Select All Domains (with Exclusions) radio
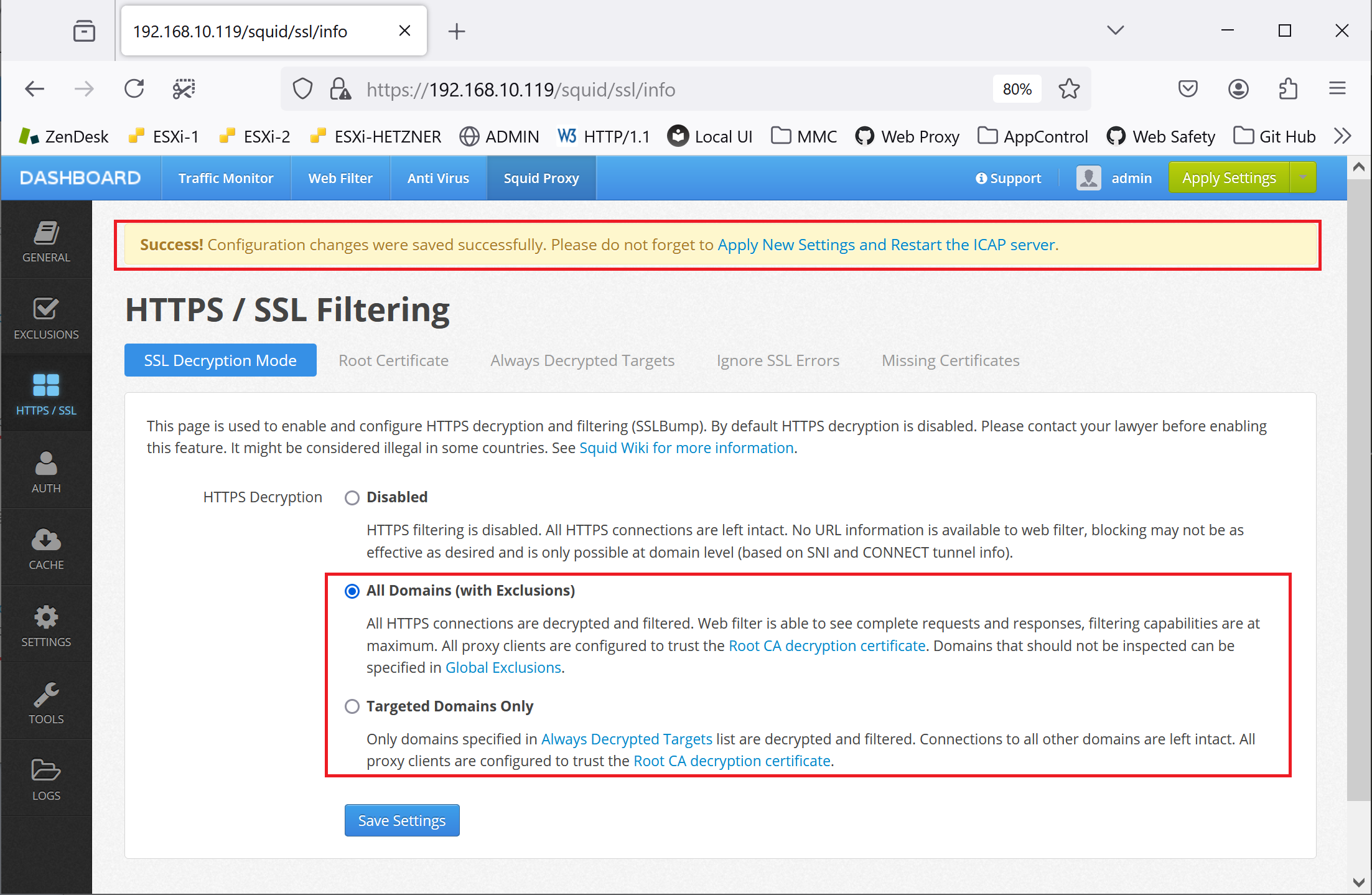1372x895 pixels. [x=352, y=591]
